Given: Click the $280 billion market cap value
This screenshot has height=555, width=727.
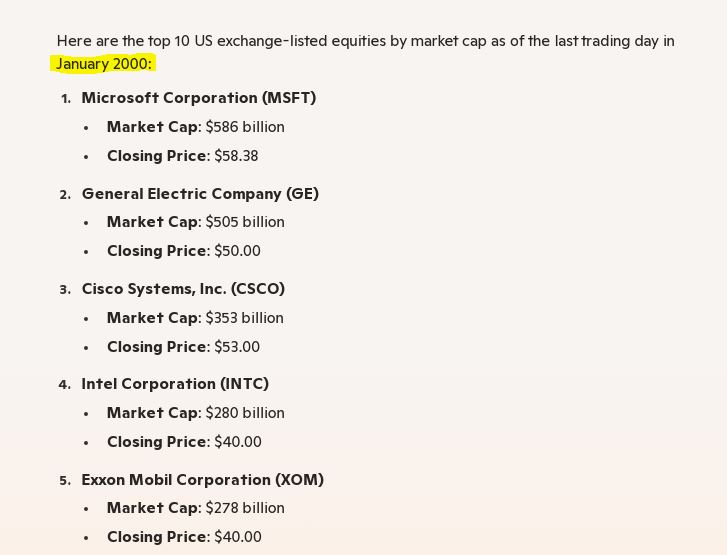Looking at the screenshot, I should [245, 413].
